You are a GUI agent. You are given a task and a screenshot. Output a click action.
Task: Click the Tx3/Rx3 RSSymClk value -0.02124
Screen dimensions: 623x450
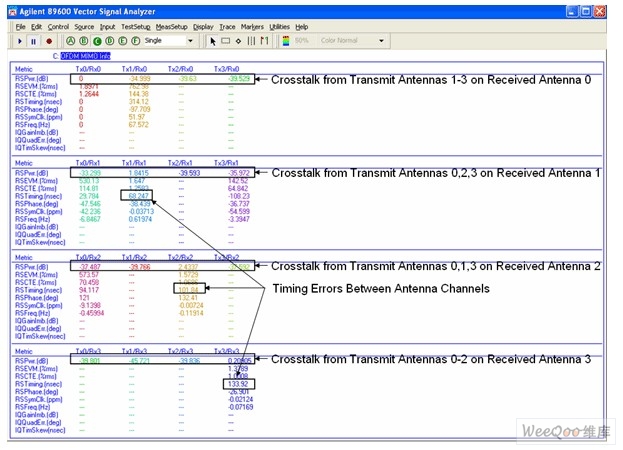[x=240, y=400]
